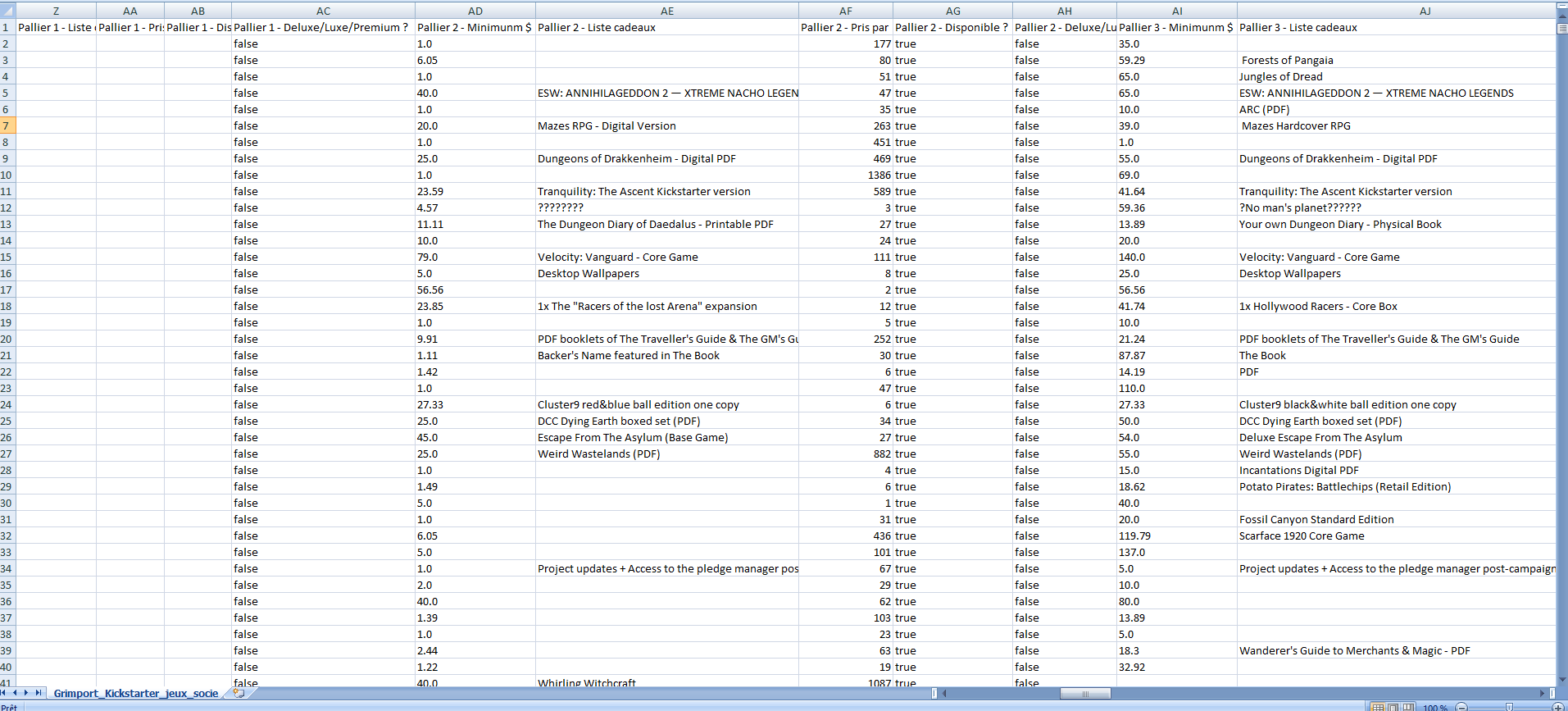Select the Grimport_Kickstarter_jeux_socie sheet tab
This screenshot has width=1568, height=711.
coord(136,693)
